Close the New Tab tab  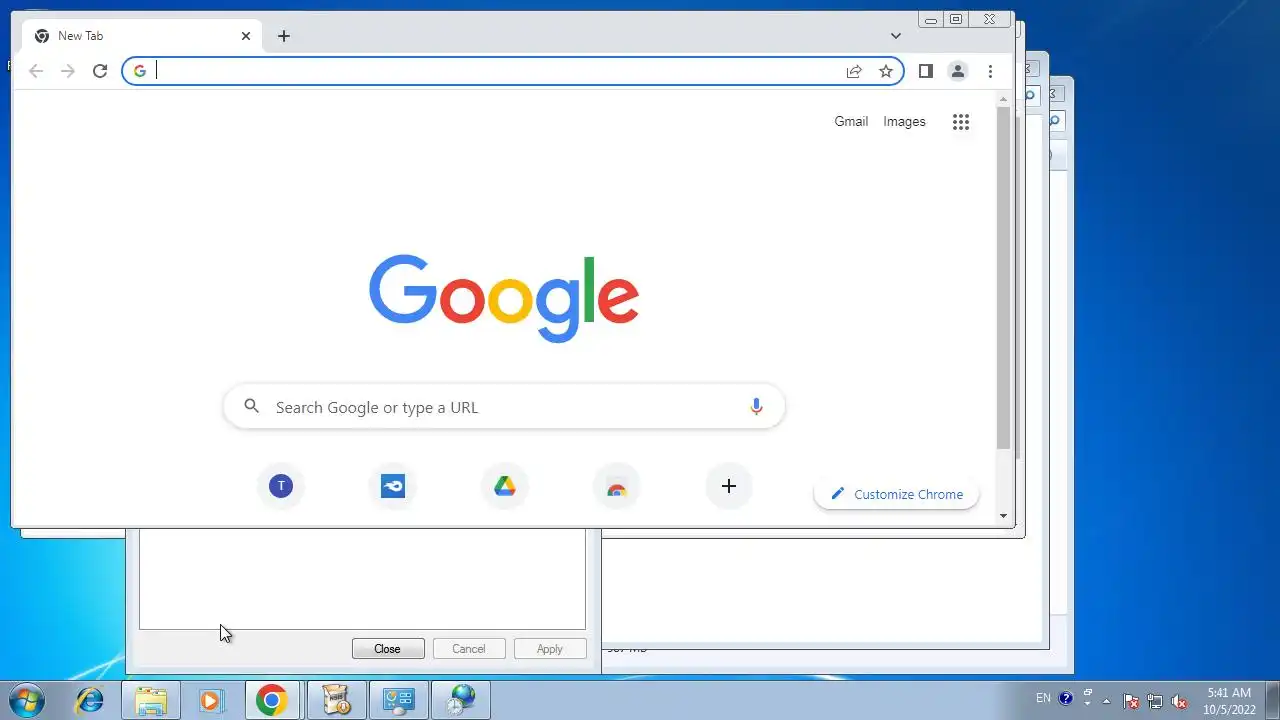(246, 36)
